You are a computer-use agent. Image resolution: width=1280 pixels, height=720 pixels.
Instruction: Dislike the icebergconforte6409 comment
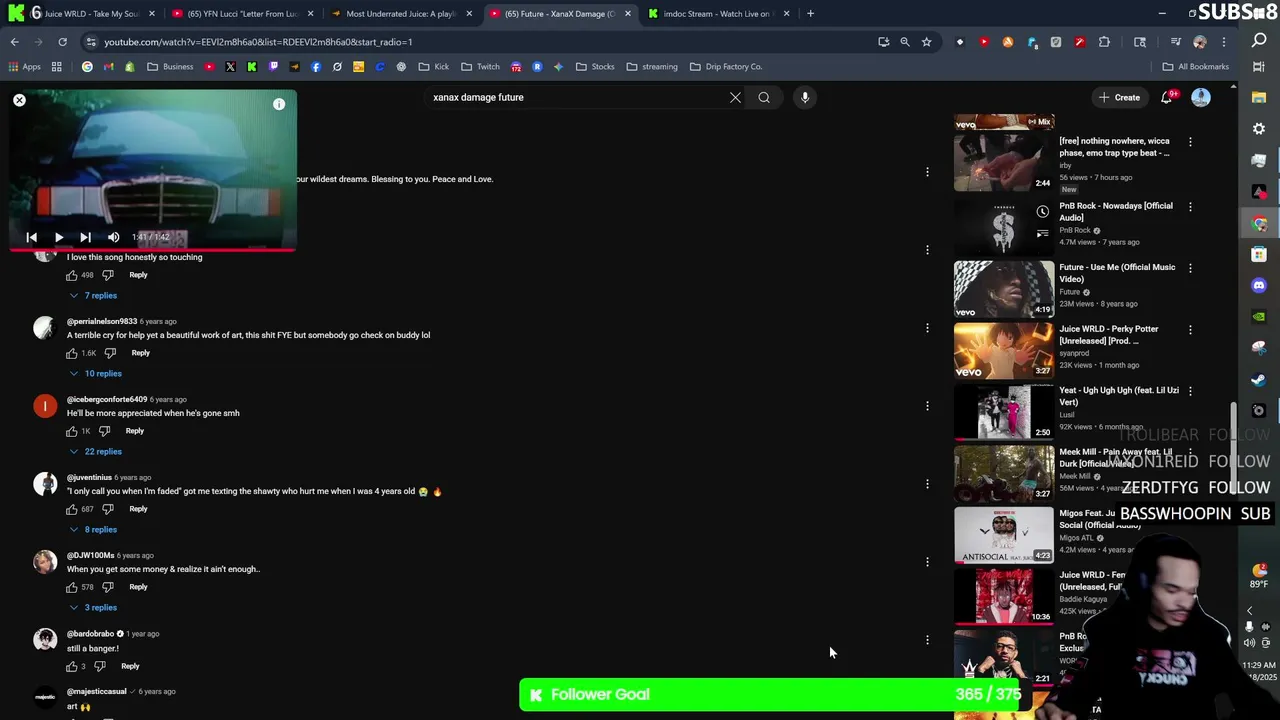coord(104,431)
